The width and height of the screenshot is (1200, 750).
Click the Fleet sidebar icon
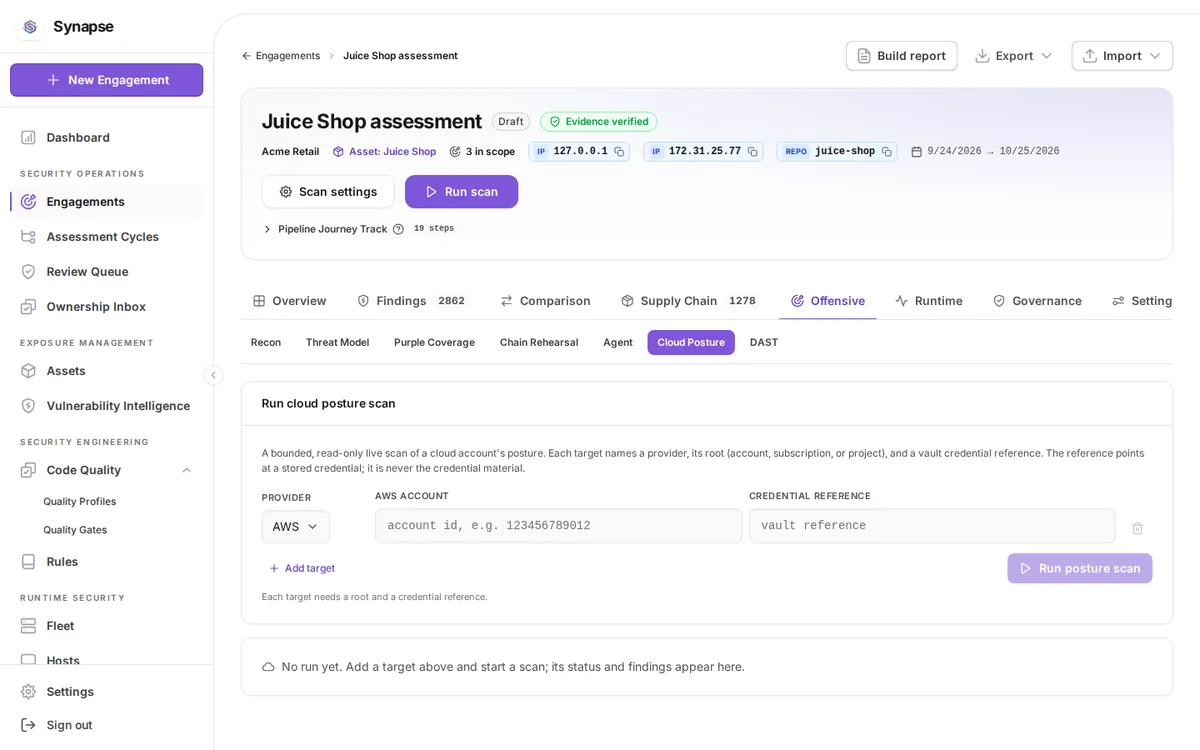(x=28, y=625)
